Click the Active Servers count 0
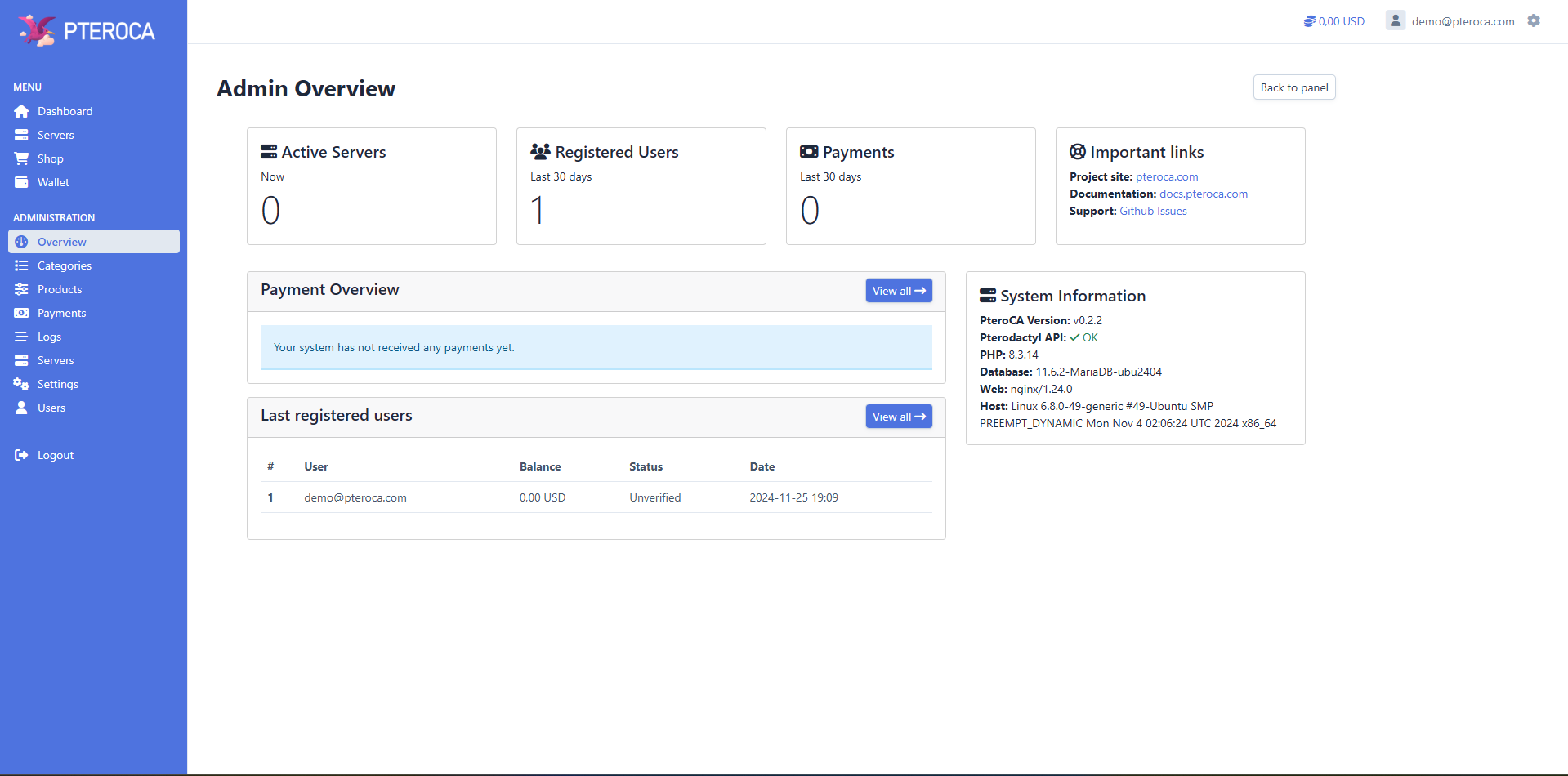The image size is (1568, 776). [270, 211]
